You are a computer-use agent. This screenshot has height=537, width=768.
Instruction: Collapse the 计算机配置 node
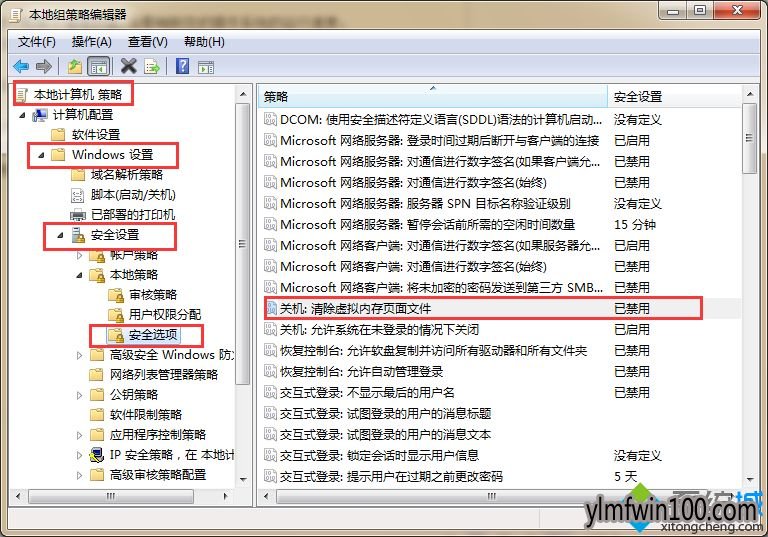coord(22,115)
